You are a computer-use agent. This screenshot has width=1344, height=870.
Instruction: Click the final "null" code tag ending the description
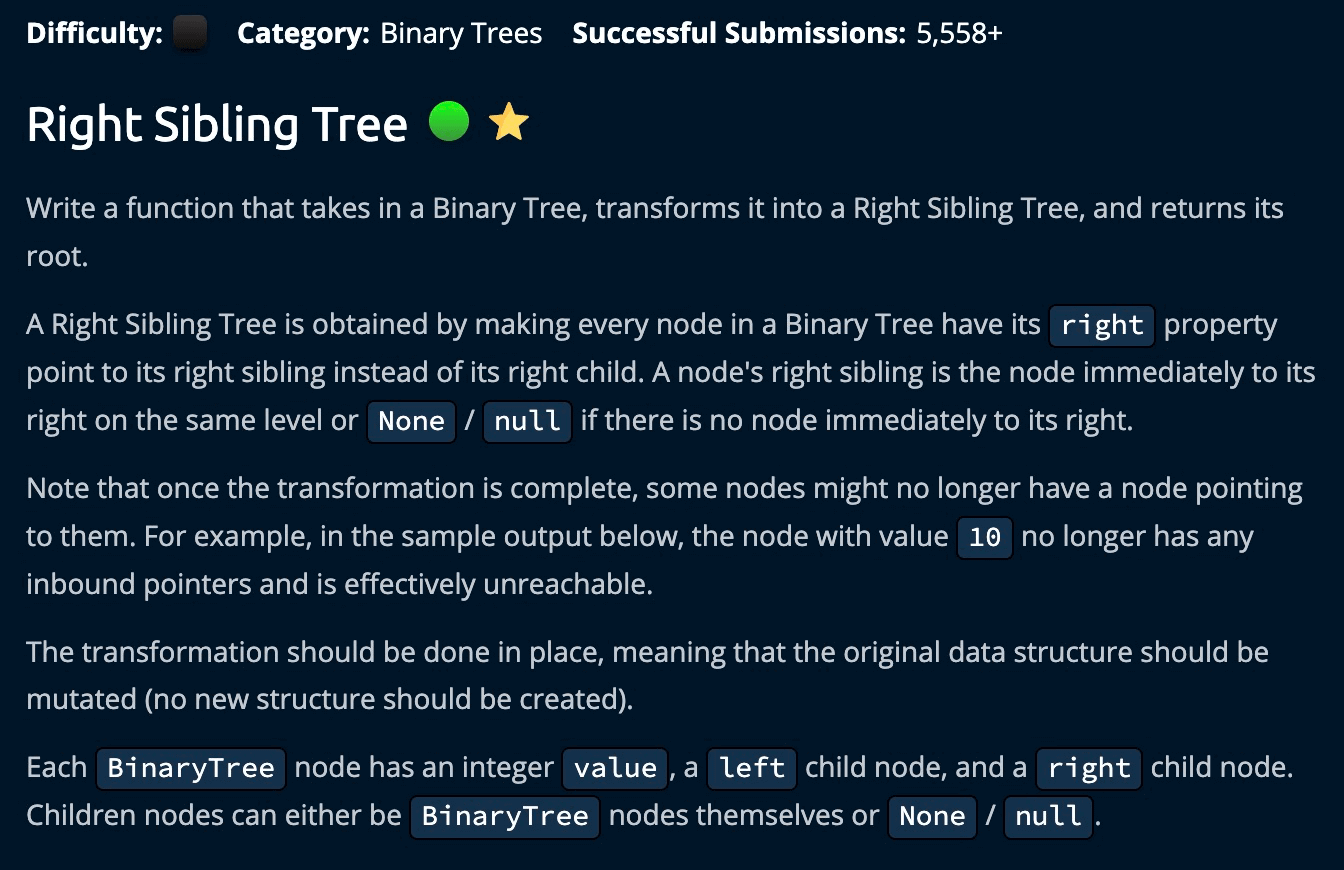point(1049,816)
